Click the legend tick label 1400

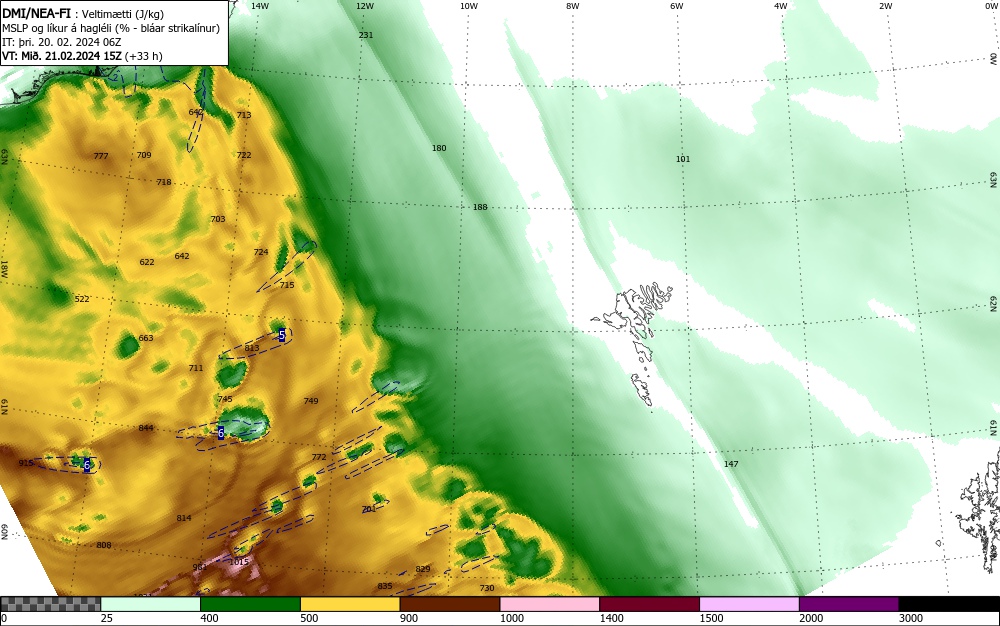click(611, 618)
